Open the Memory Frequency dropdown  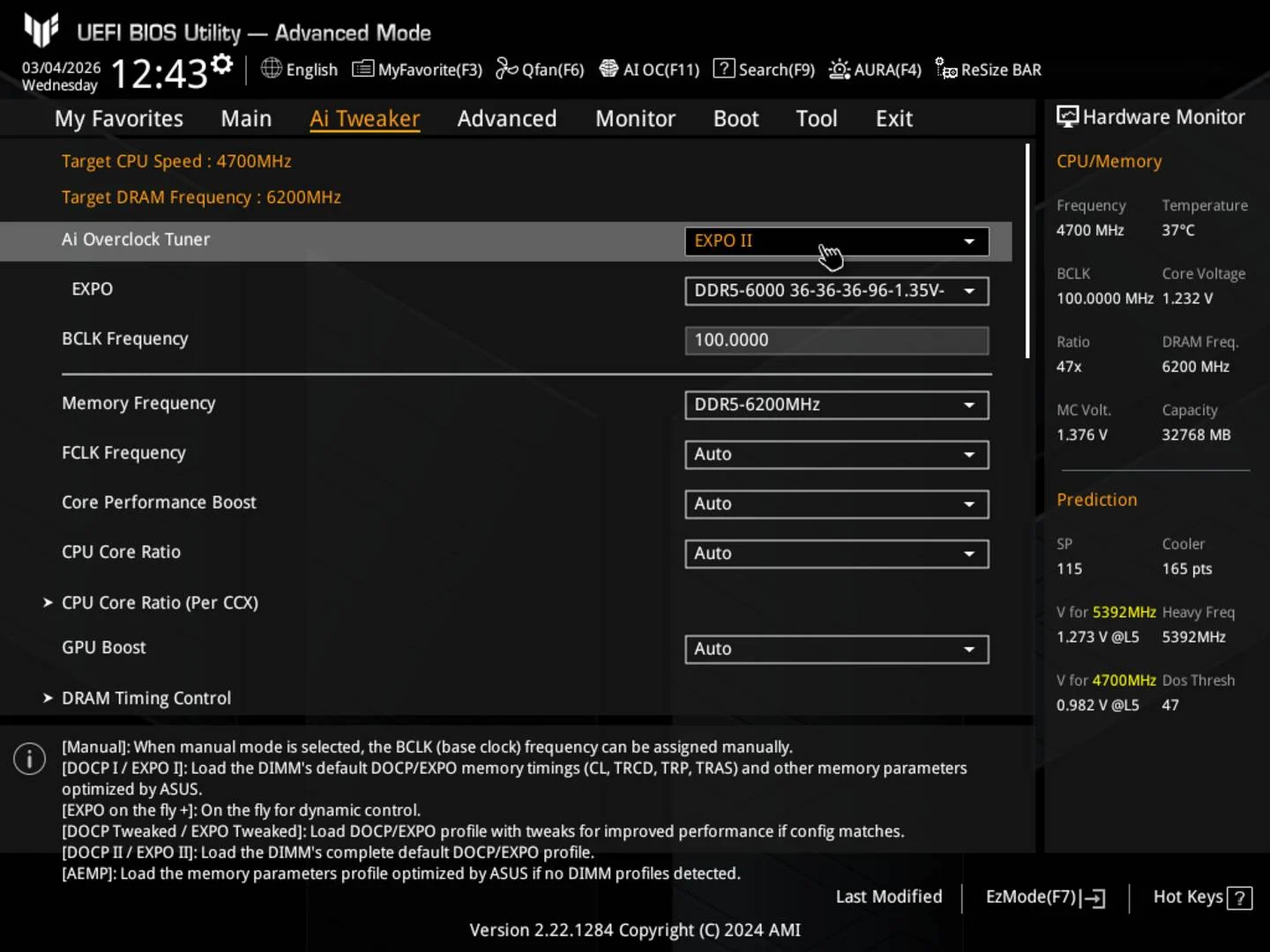click(836, 405)
